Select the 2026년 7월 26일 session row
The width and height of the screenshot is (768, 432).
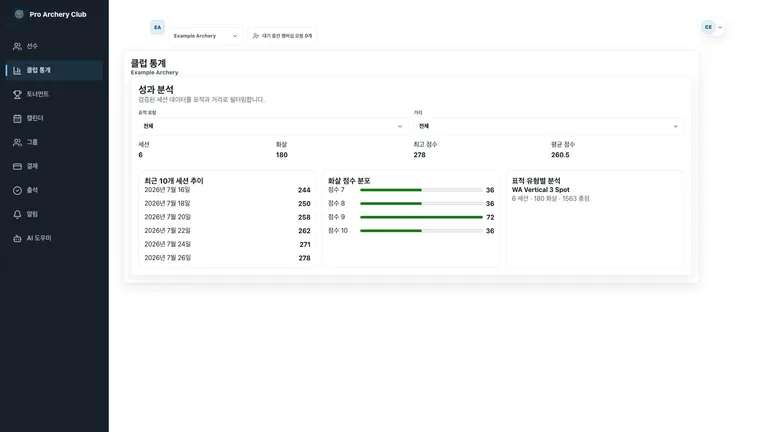(227, 258)
